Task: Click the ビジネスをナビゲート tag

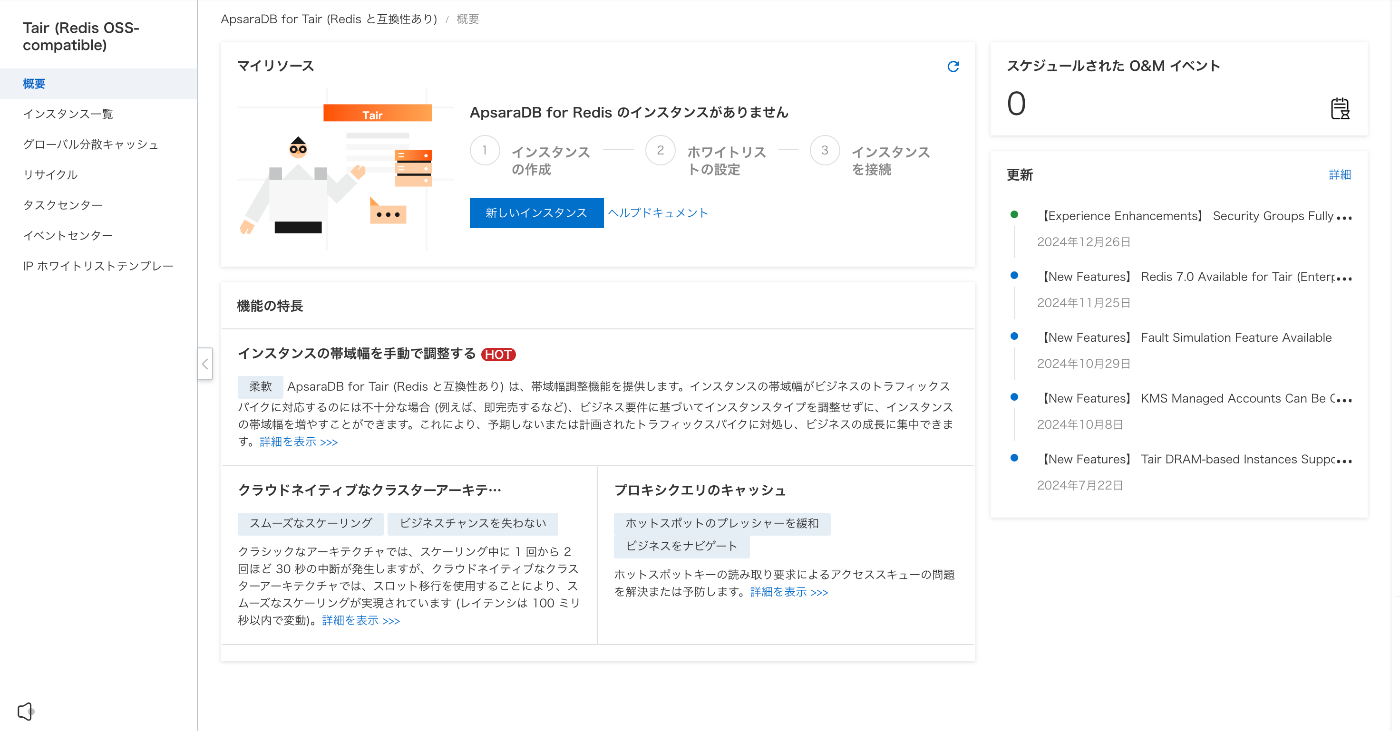Action: coord(682,546)
